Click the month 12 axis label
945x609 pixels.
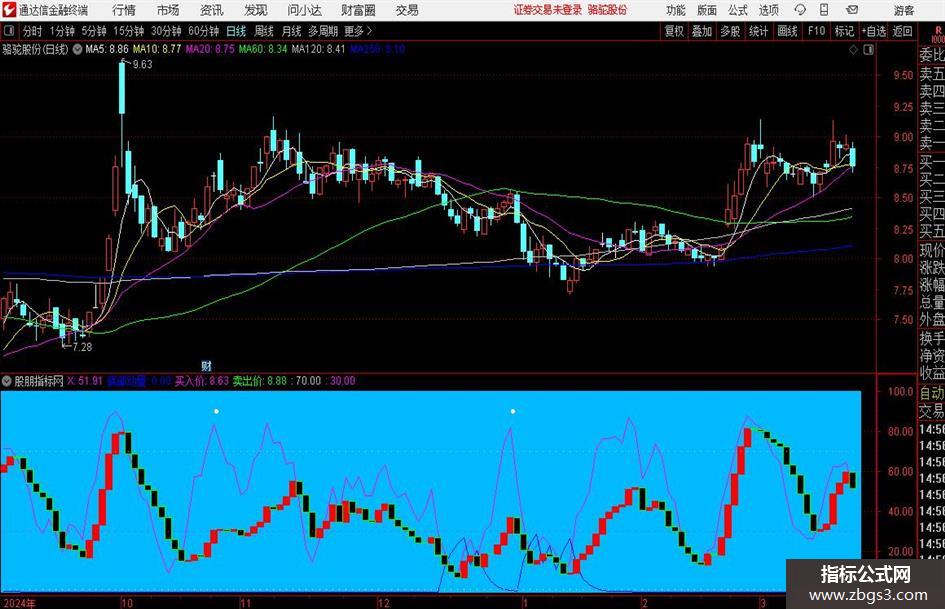[x=383, y=603]
